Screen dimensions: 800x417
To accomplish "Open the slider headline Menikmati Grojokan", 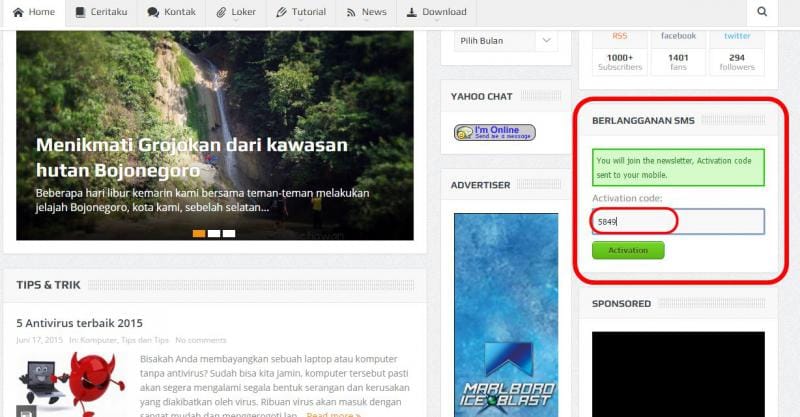I will (x=192, y=157).
